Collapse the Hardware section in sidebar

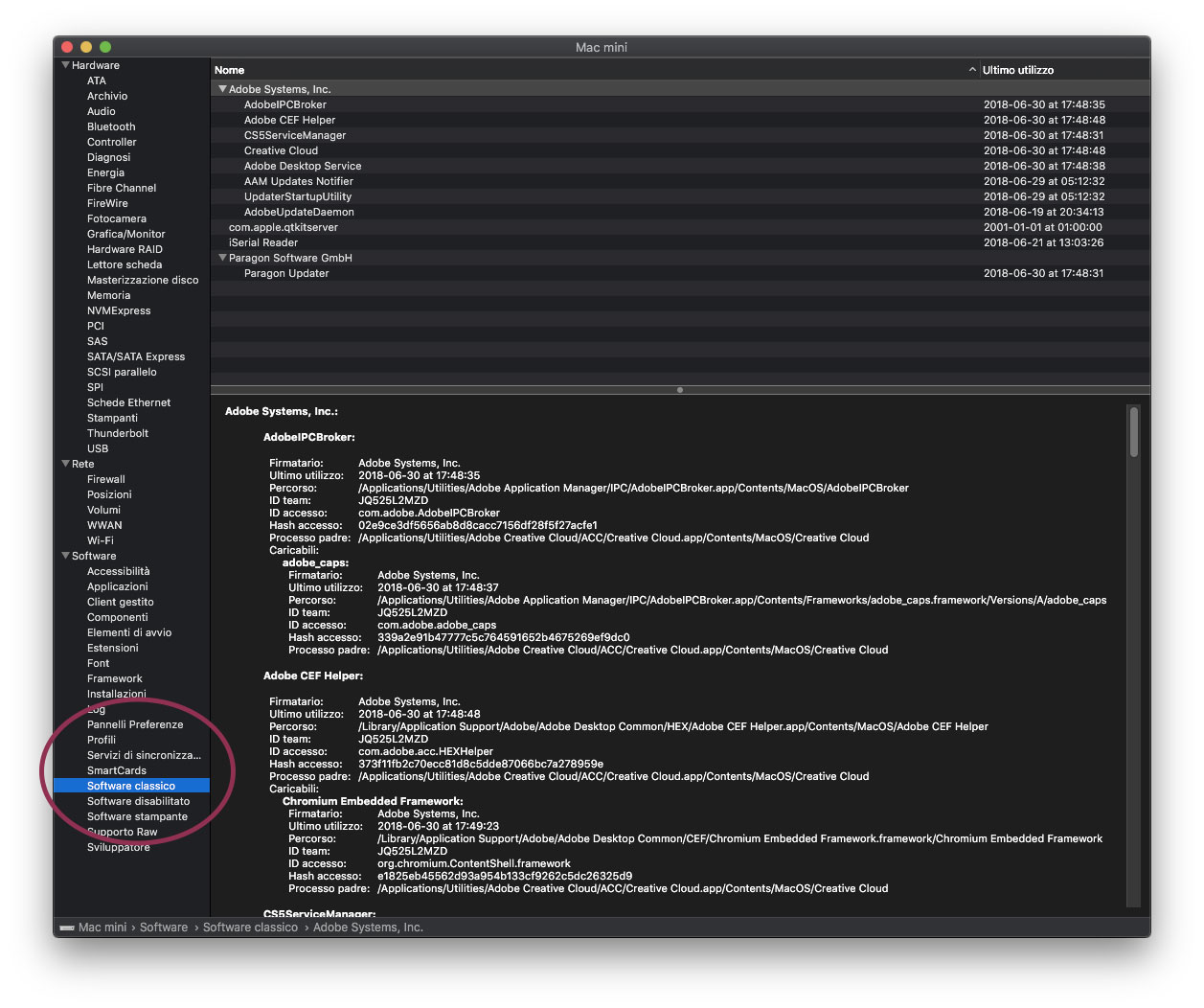coord(65,65)
